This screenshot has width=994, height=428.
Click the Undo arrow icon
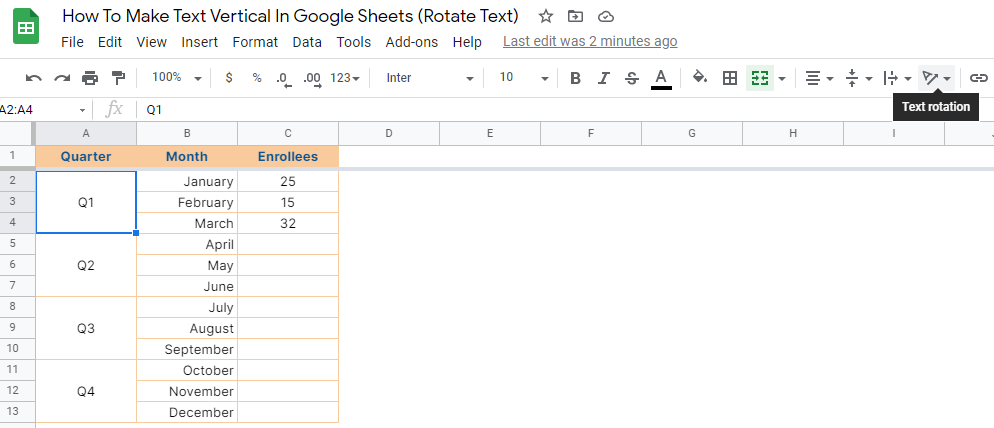(x=34, y=78)
